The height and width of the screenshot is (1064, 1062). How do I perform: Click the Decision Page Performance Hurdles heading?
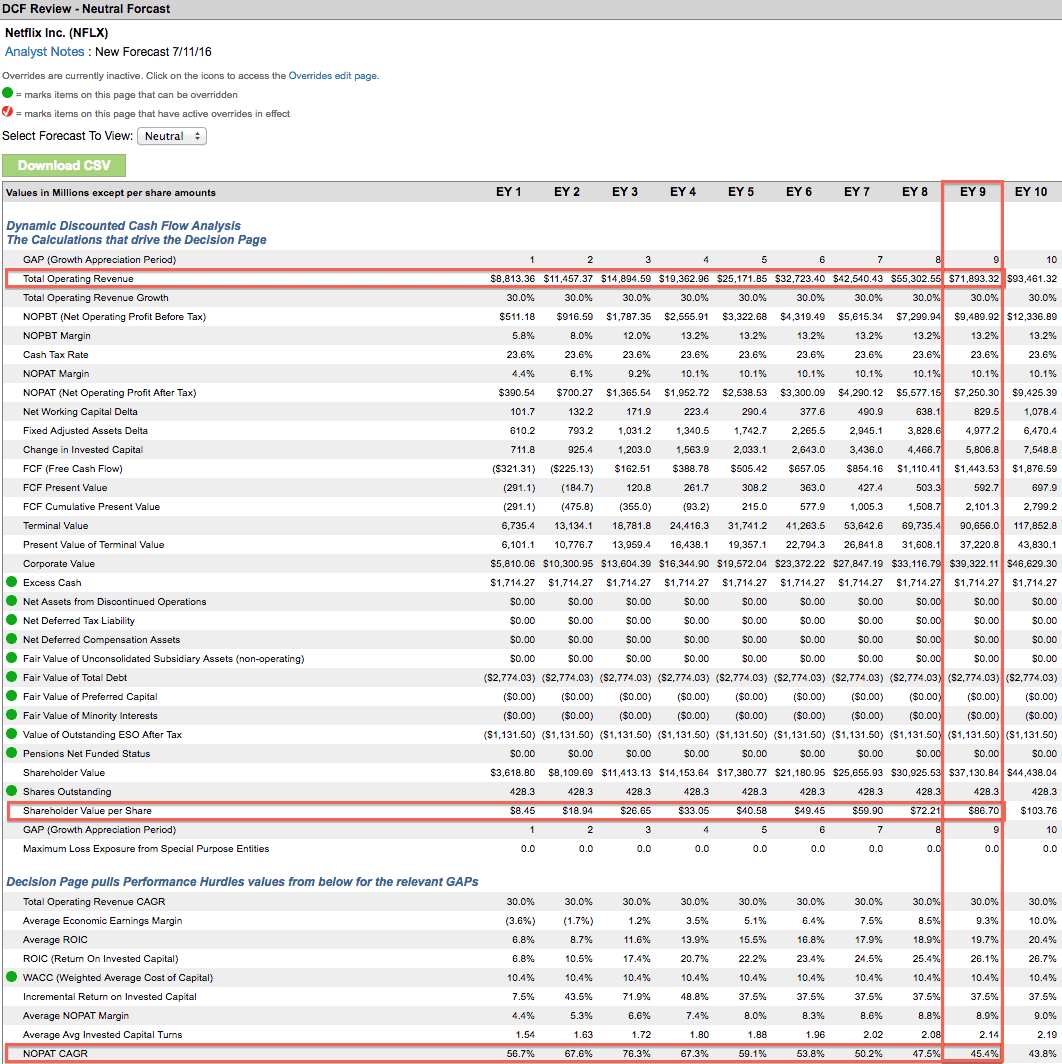pyautogui.click(x=242, y=881)
